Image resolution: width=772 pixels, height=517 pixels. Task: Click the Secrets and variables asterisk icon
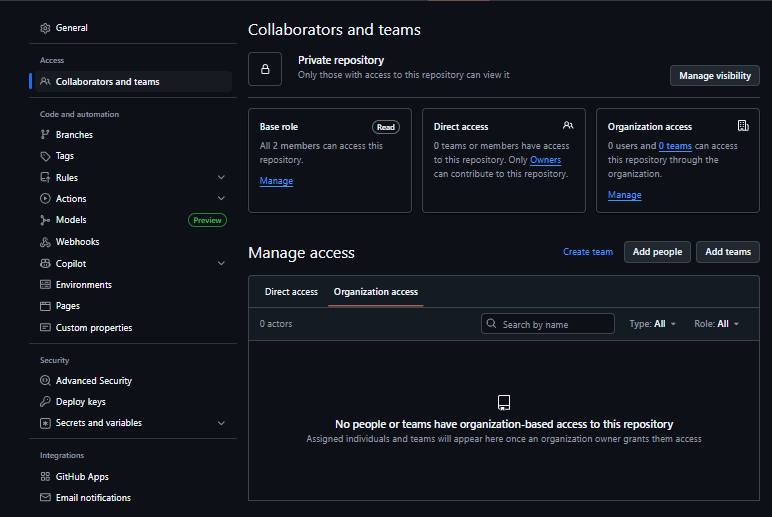point(45,423)
